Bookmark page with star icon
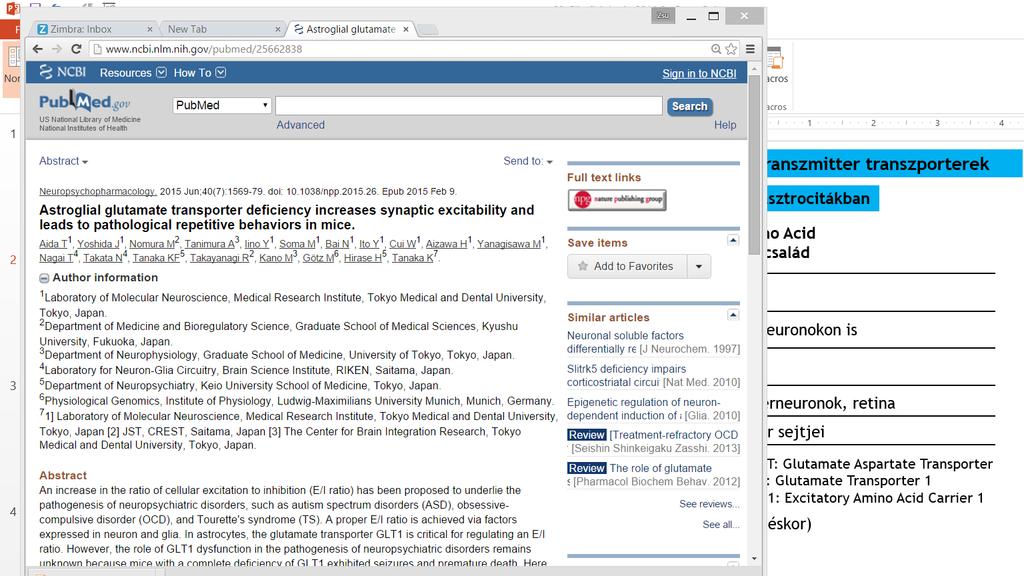Image resolution: width=1024 pixels, height=576 pixels. click(x=731, y=49)
